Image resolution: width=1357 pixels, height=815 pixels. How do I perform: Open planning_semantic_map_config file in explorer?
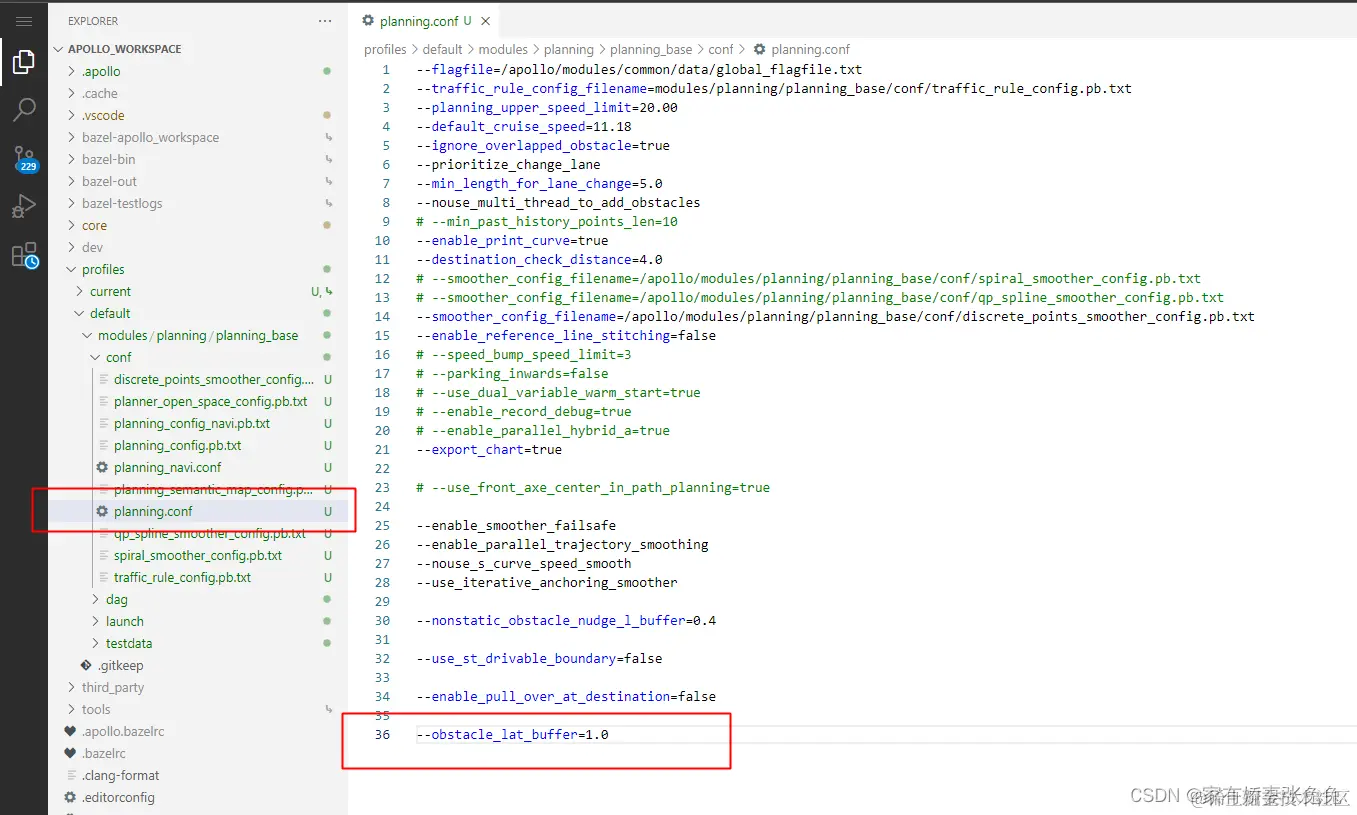[x=213, y=489]
